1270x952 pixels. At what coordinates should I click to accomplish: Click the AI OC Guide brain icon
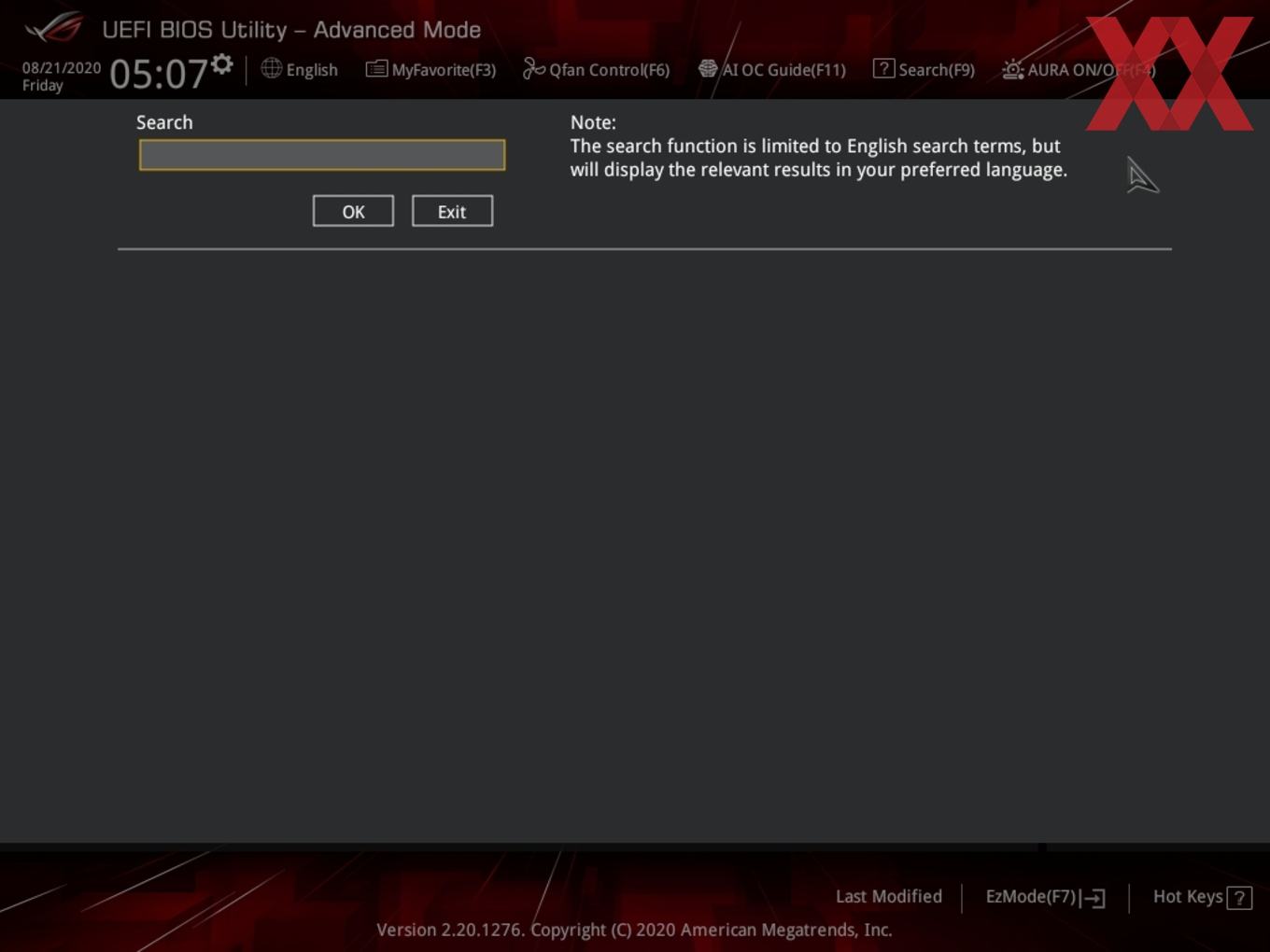pyautogui.click(x=708, y=68)
